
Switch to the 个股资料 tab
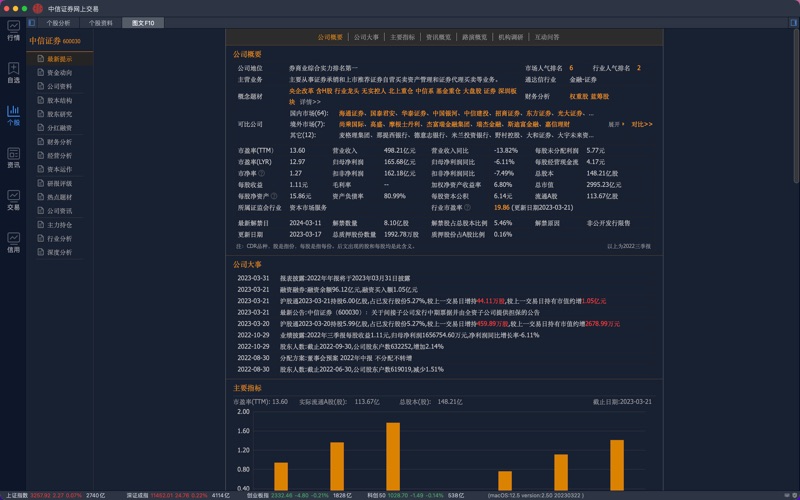pos(101,22)
